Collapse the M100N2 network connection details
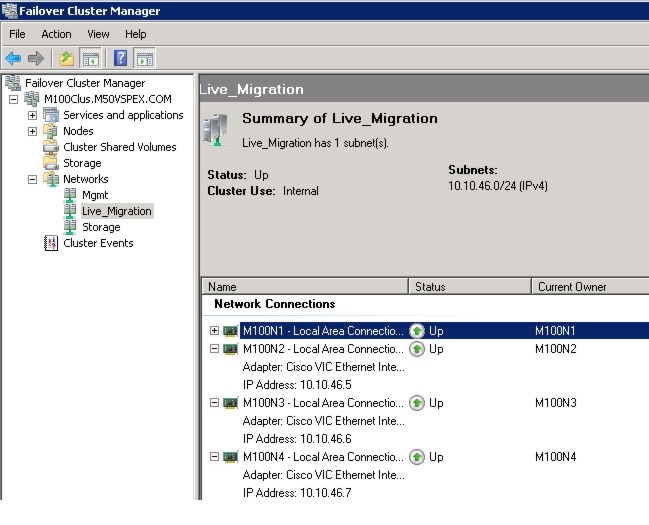649x525 pixels. [214, 349]
